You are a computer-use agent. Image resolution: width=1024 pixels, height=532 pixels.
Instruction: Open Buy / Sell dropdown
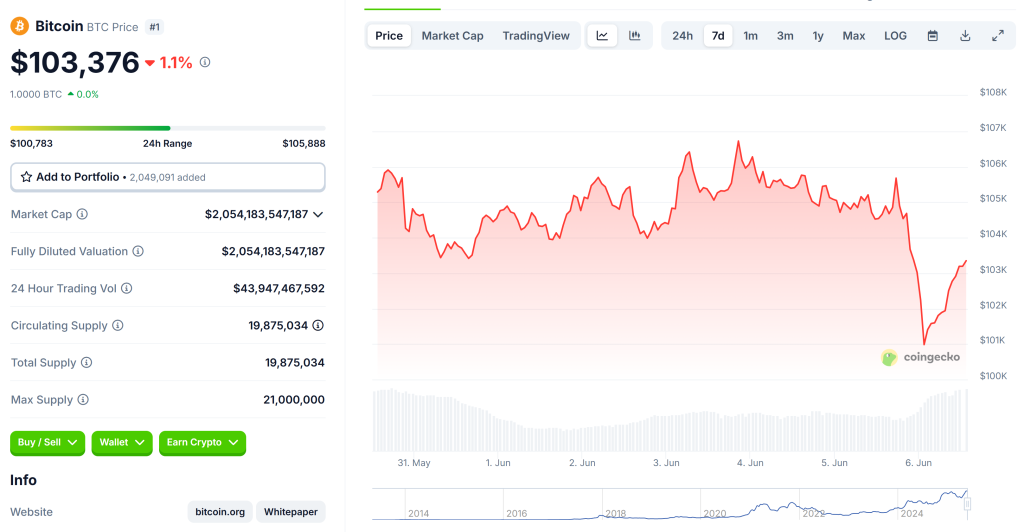48,443
